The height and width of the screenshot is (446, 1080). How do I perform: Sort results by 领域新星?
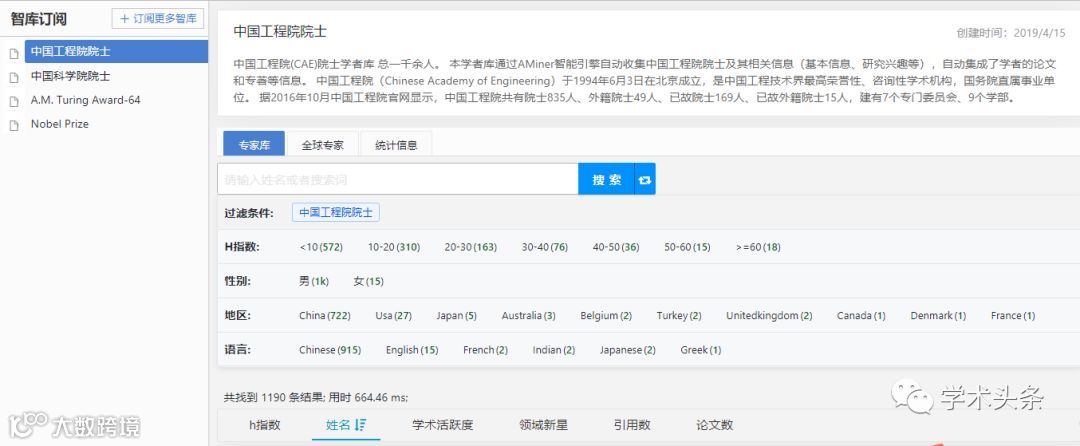(543, 425)
